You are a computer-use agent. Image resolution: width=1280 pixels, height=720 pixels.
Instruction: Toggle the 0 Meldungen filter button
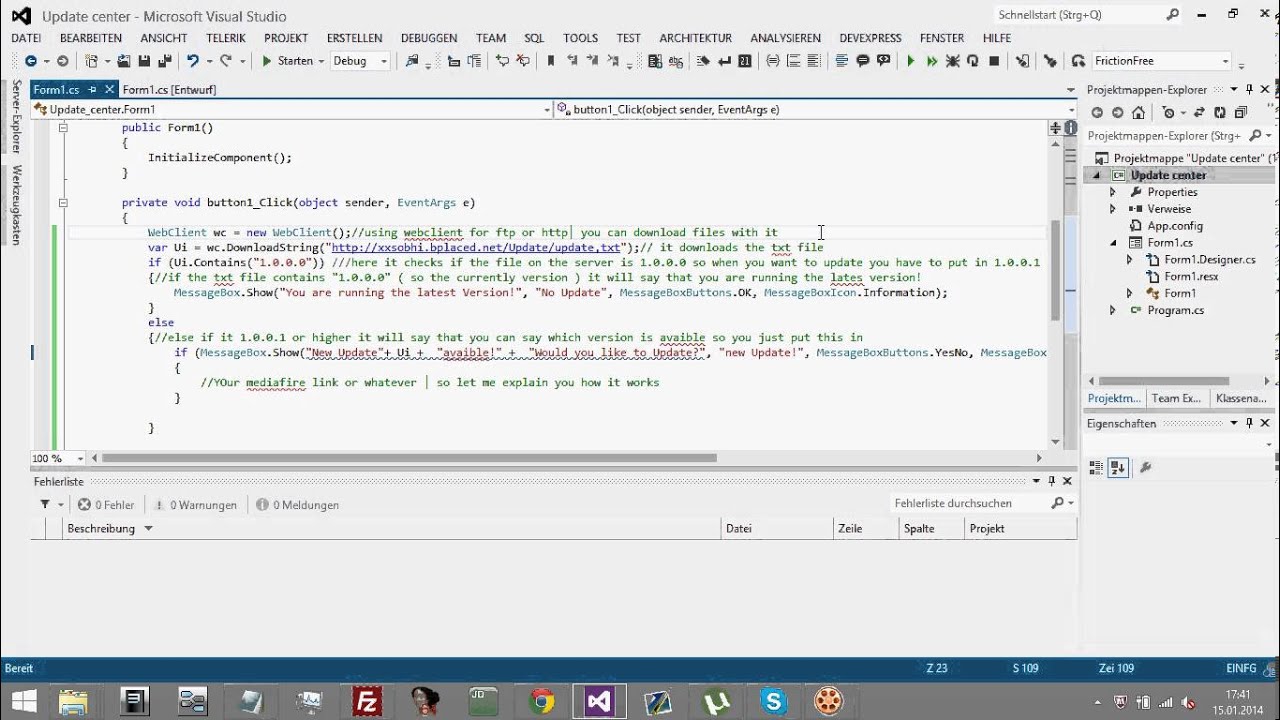coord(297,505)
